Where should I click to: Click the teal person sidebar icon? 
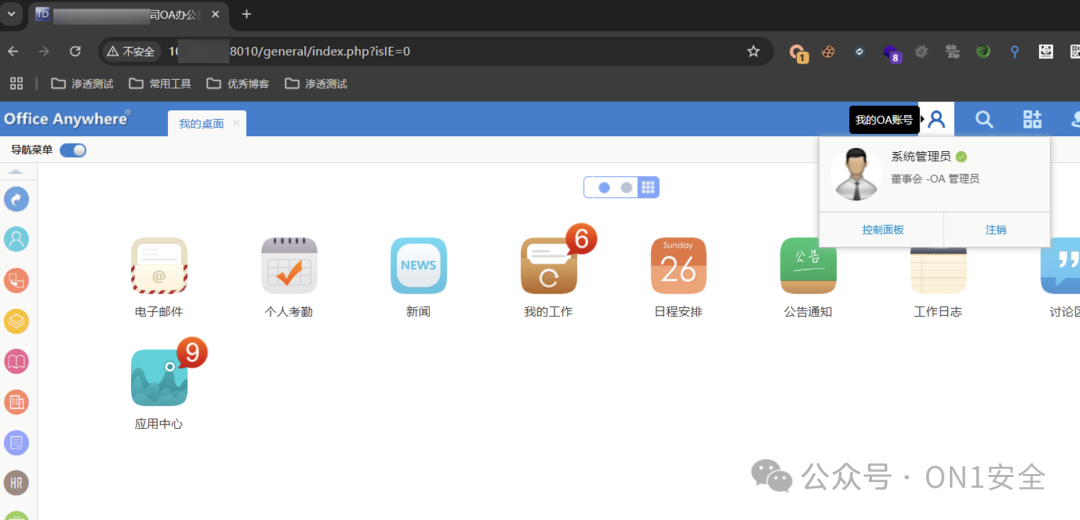pos(17,239)
